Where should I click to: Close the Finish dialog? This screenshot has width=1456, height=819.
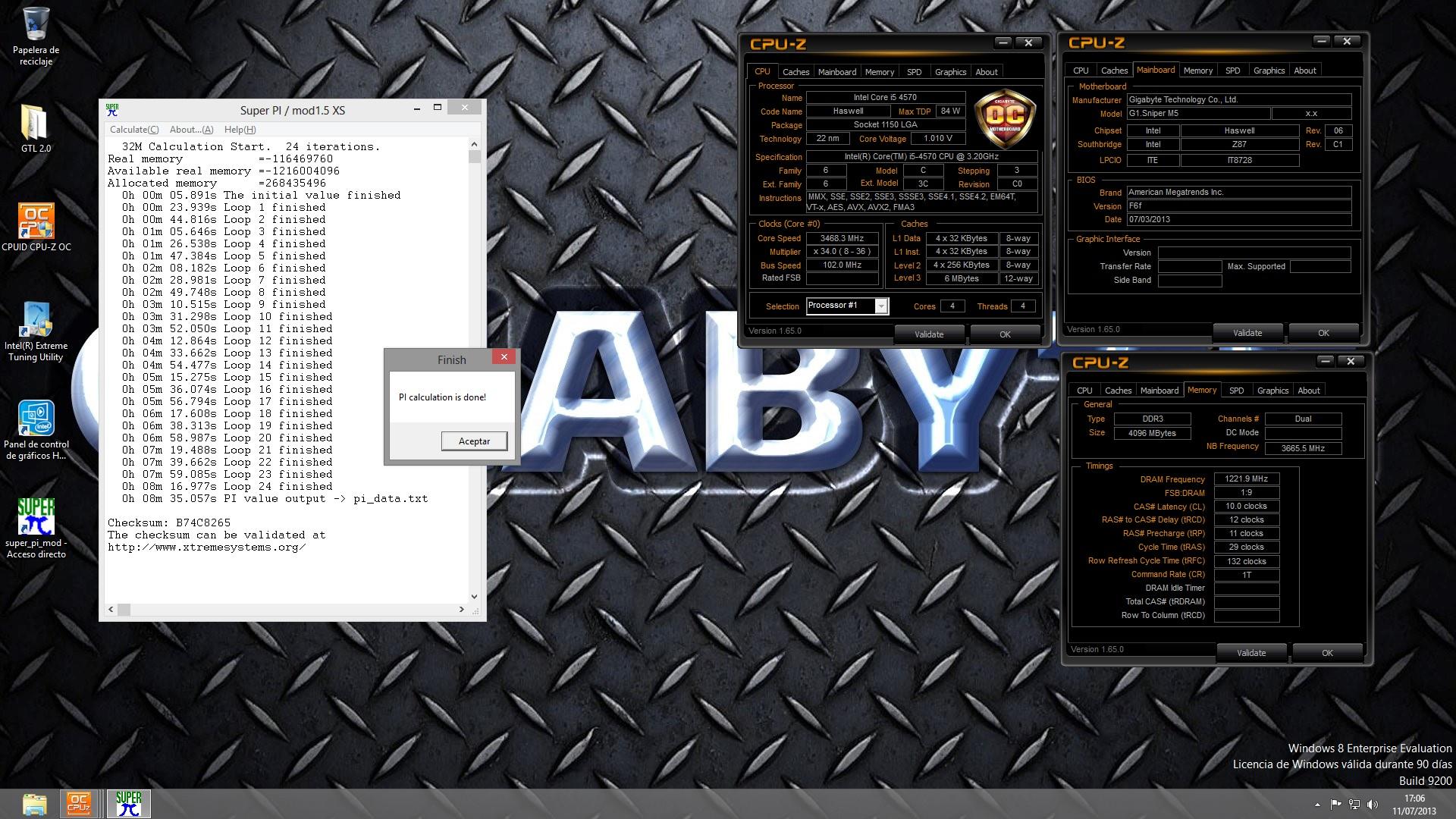coord(504,357)
